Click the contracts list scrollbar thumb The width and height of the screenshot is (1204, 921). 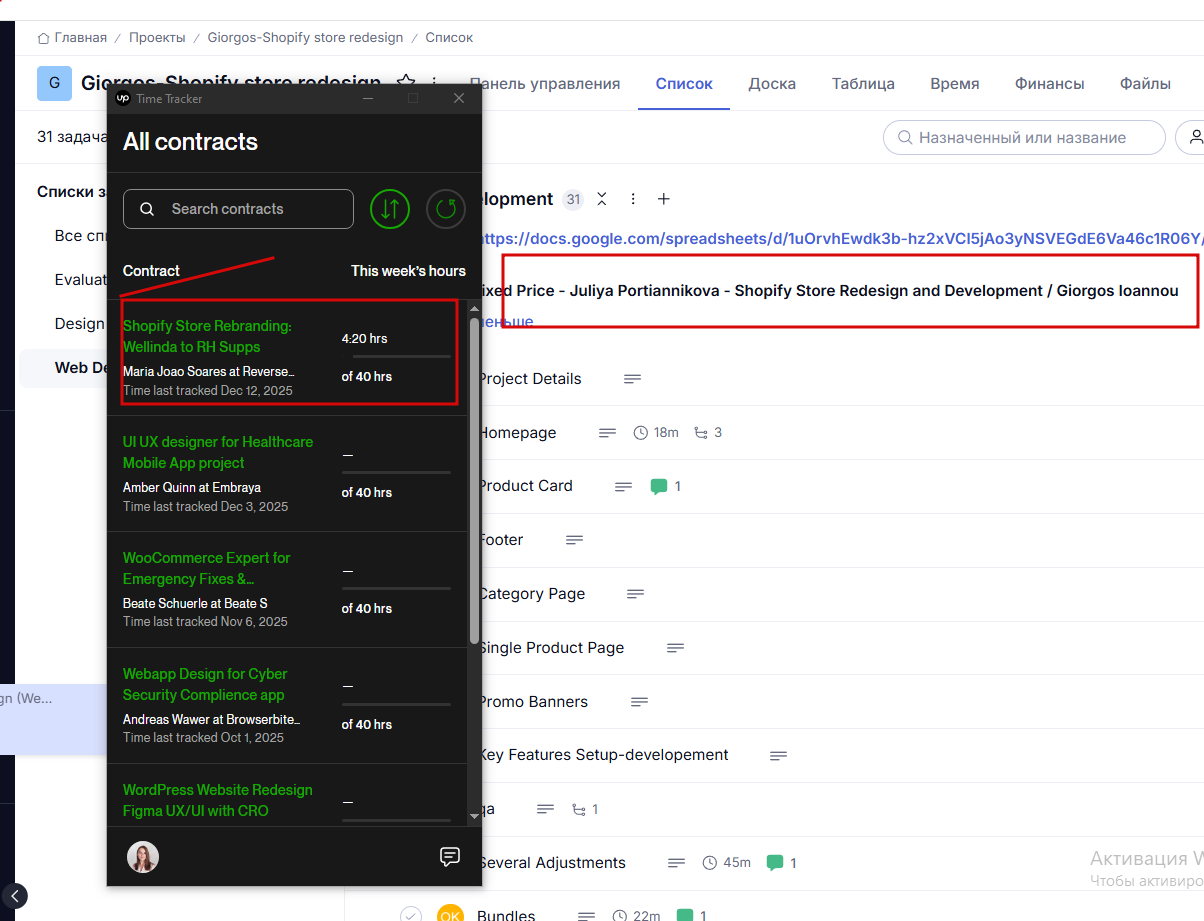[474, 480]
